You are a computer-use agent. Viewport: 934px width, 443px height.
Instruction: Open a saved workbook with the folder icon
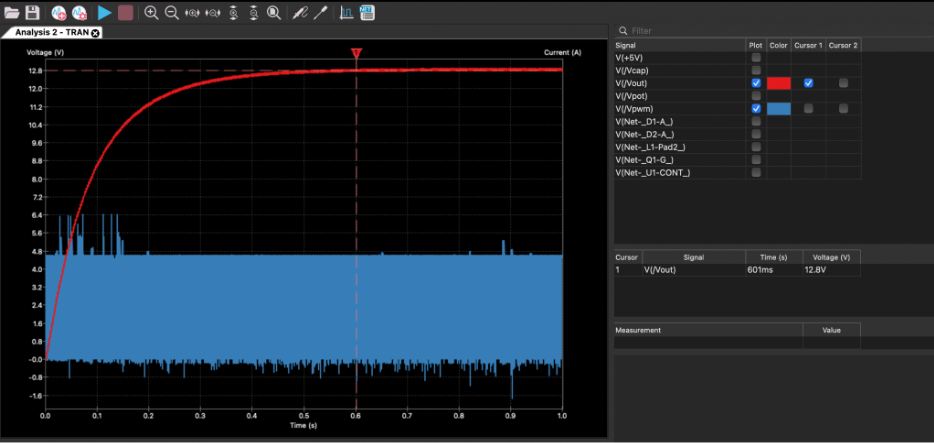tap(12, 13)
